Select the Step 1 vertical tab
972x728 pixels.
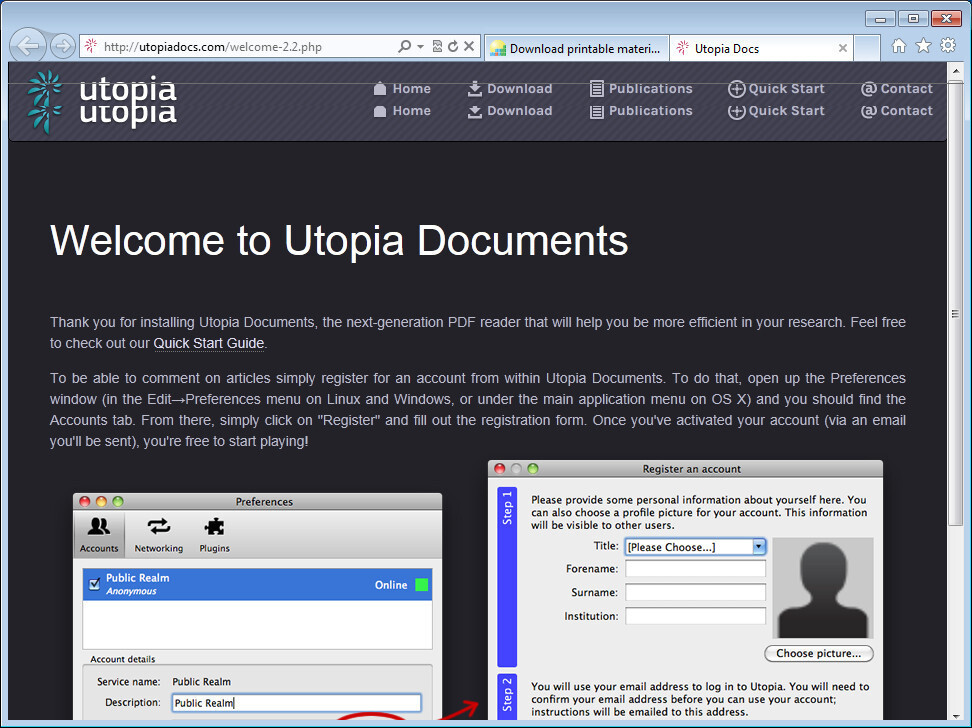point(507,576)
